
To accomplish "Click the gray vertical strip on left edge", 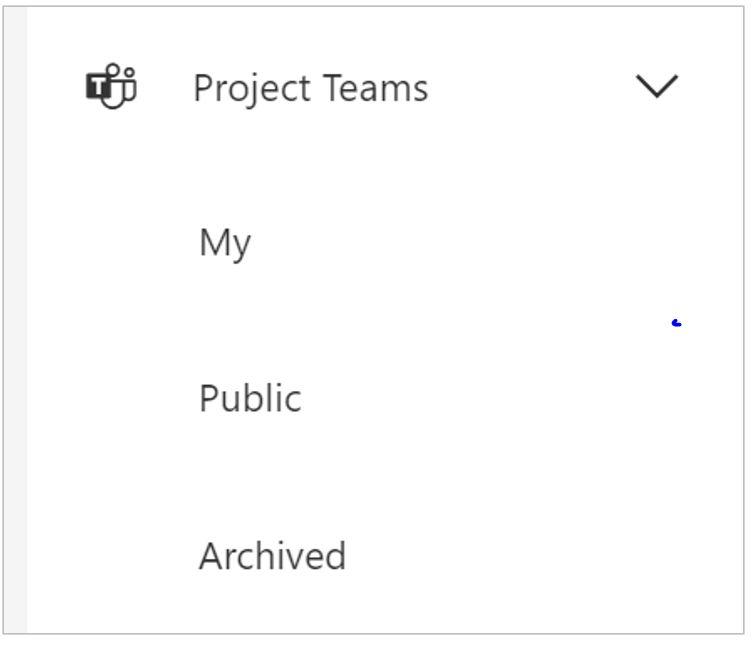I will [15, 320].
